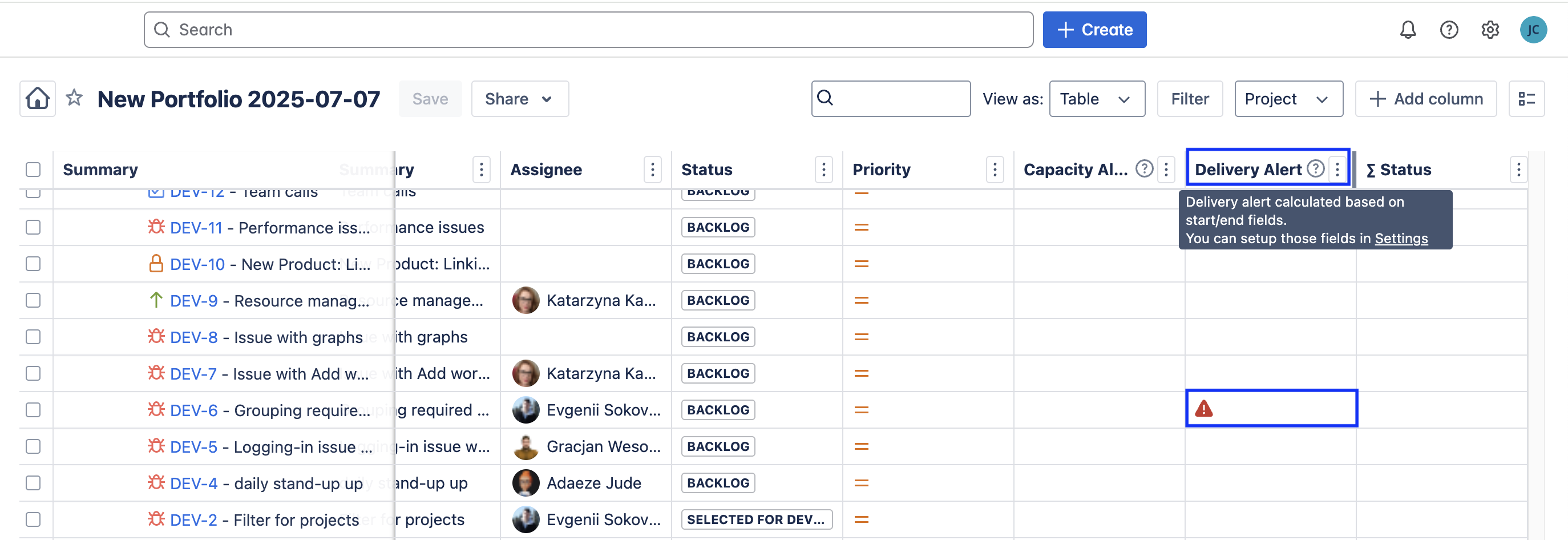This screenshot has height=540, width=1568.
Task: Click the red delivery alert warning icon
Action: pyautogui.click(x=1203, y=409)
